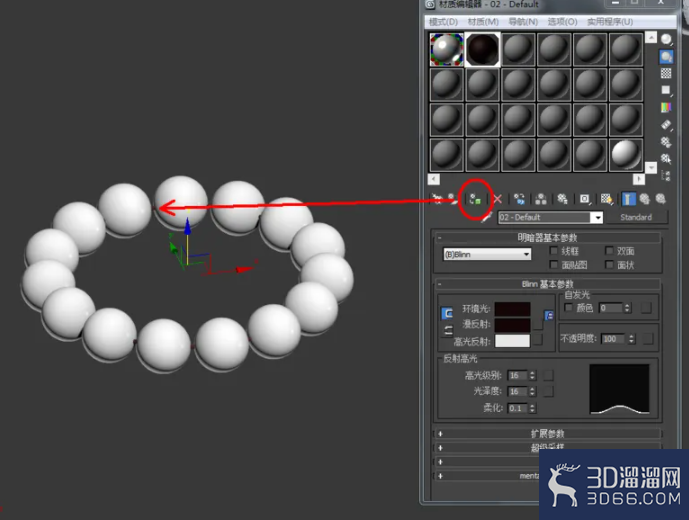Click Show Shaded Material in Viewport icon

[606, 199]
